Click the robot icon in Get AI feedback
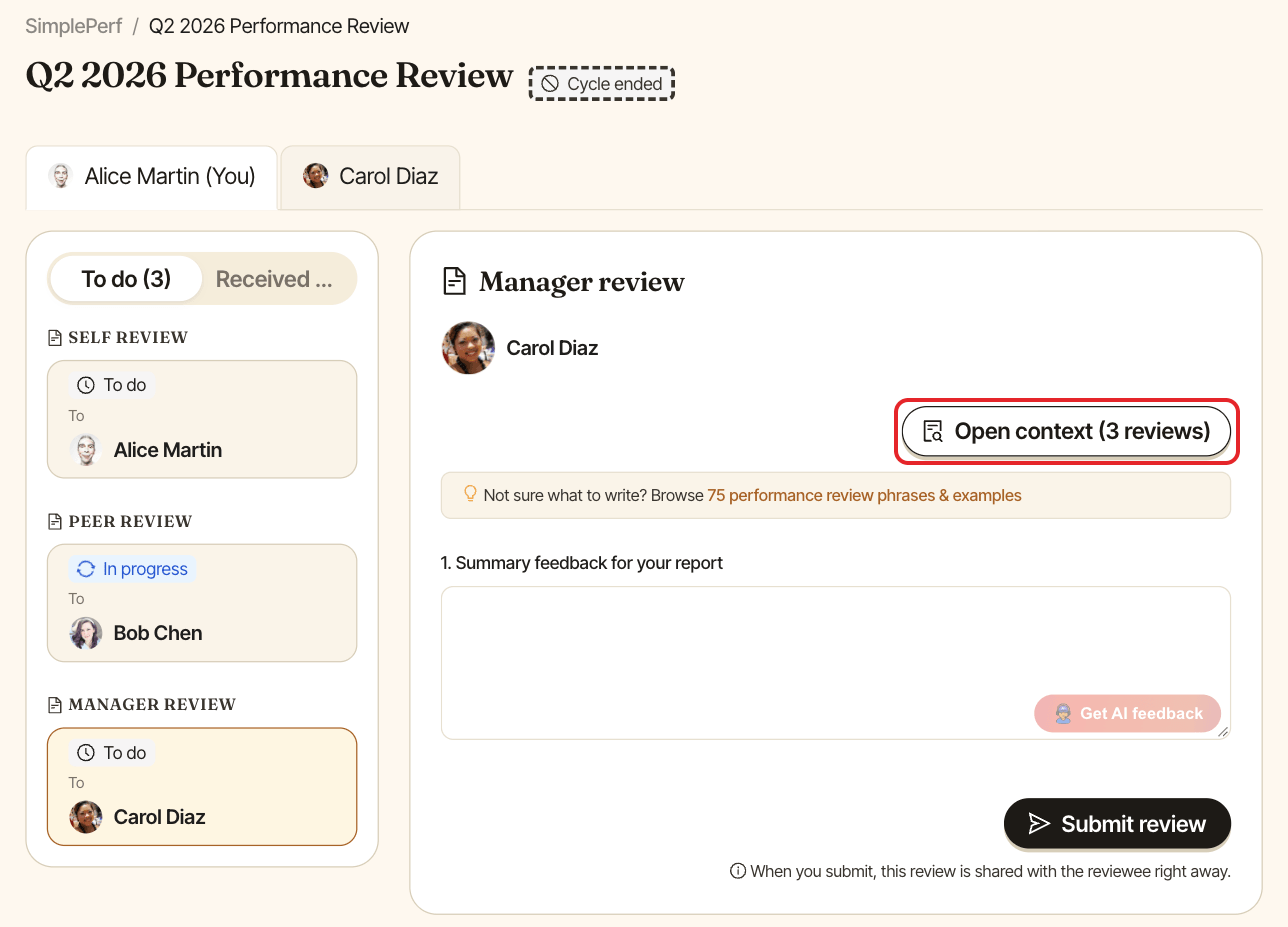This screenshot has width=1288, height=927. tap(1063, 714)
